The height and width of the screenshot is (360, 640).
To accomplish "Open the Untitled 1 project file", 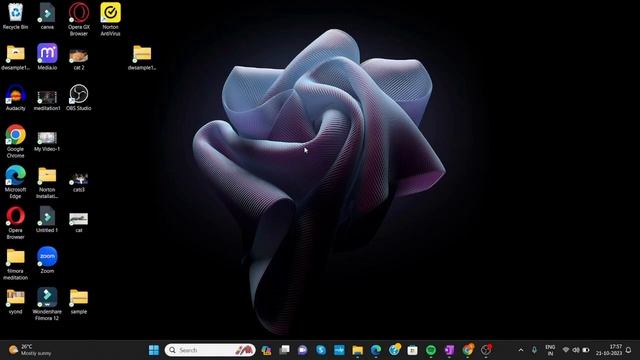I will point(47,220).
